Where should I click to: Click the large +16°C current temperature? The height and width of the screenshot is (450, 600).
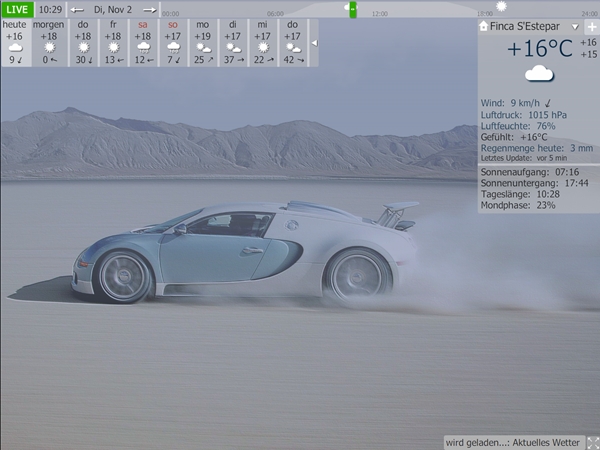click(540, 49)
